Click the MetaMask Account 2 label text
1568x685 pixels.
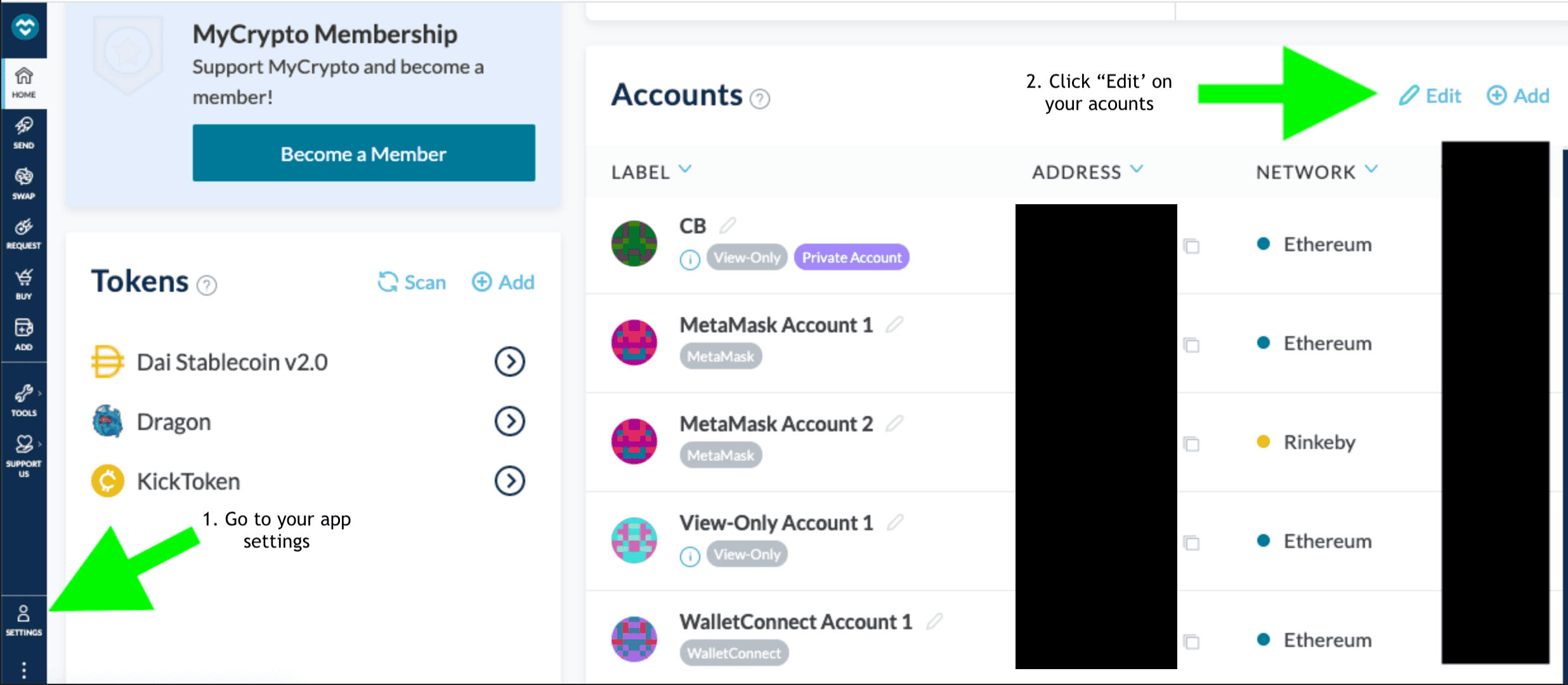coord(776,424)
